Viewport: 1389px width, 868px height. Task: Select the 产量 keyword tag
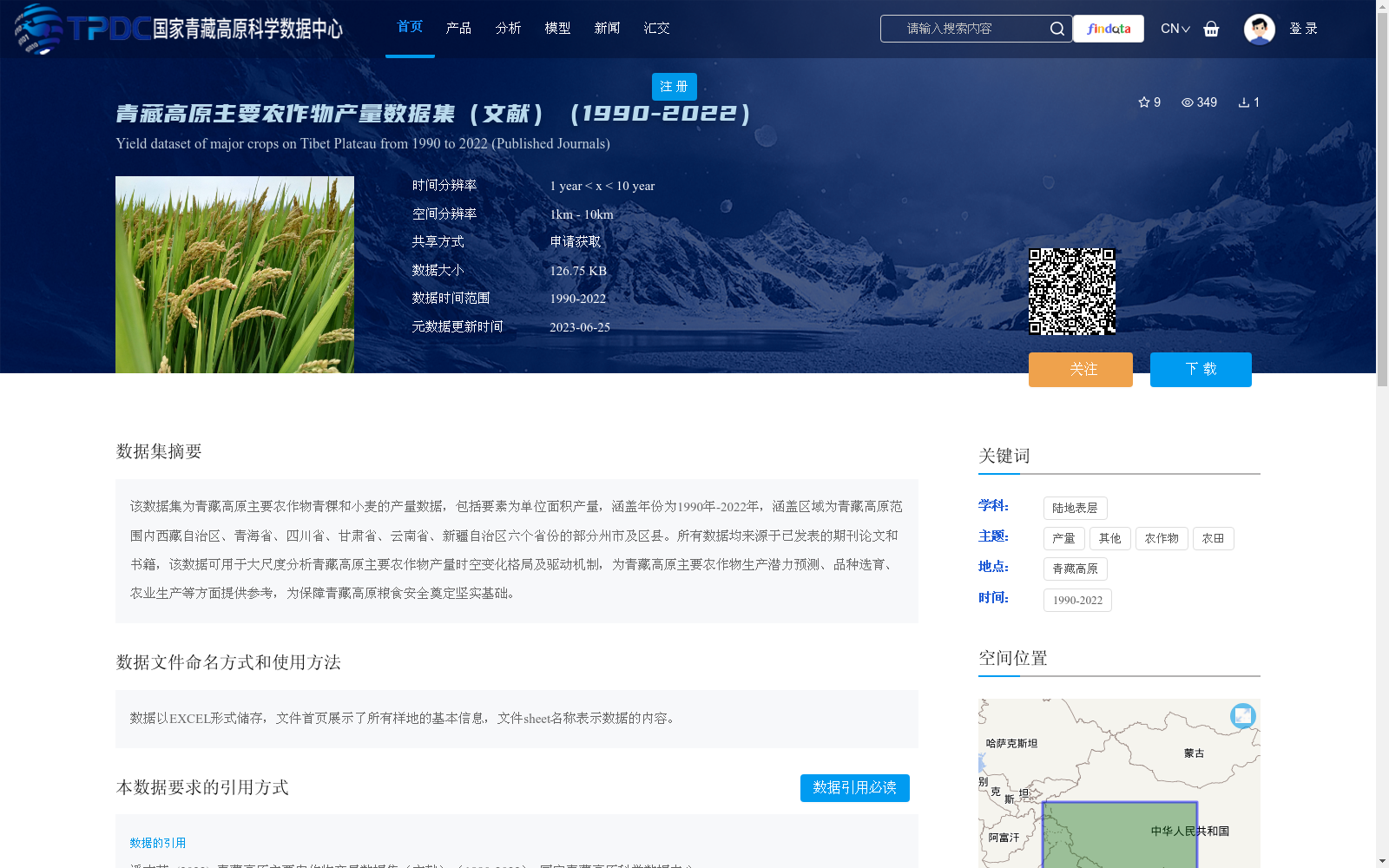pyautogui.click(x=1063, y=538)
